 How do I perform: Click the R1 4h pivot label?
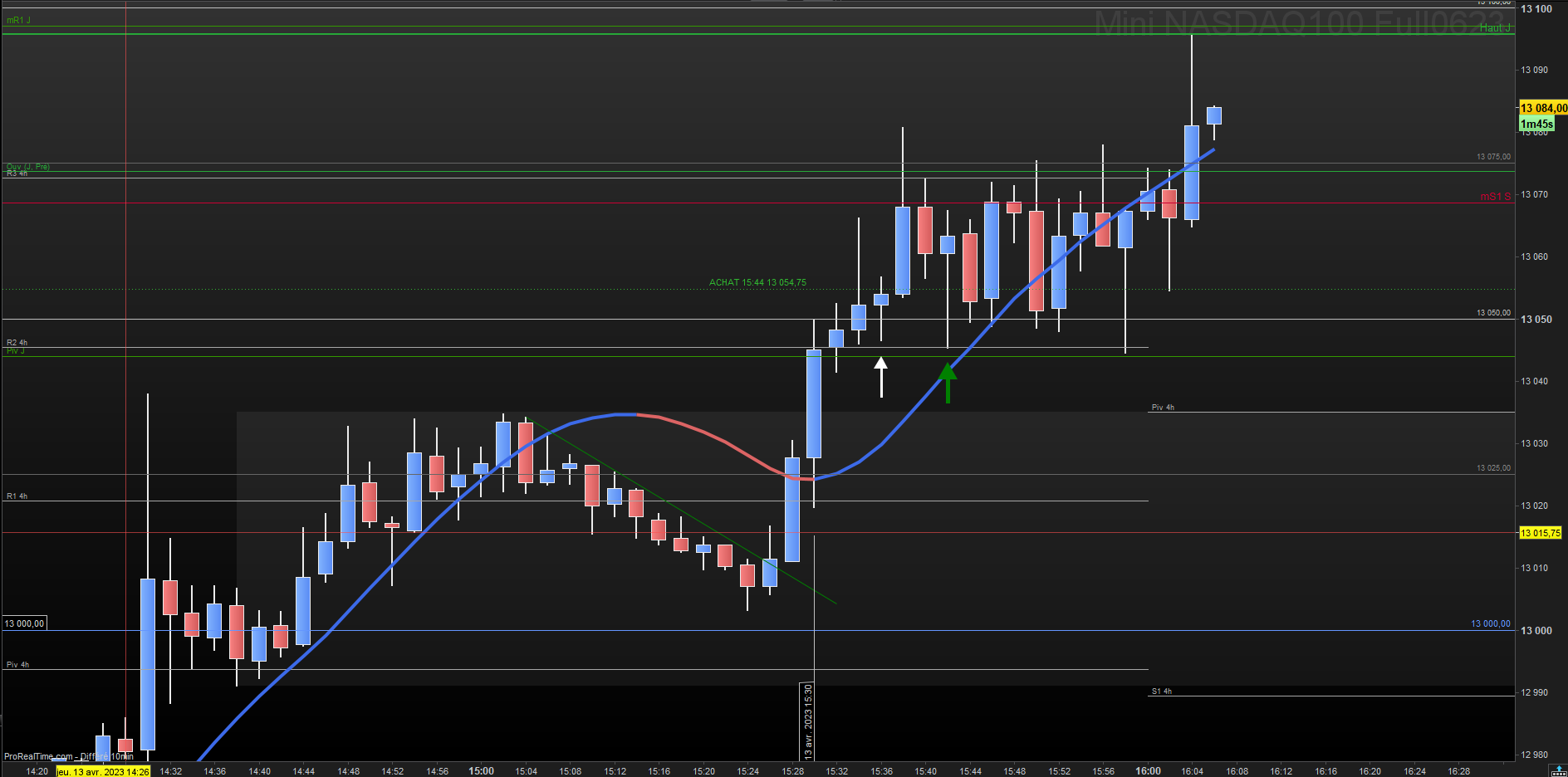pyautogui.click(x=17, y=496)
